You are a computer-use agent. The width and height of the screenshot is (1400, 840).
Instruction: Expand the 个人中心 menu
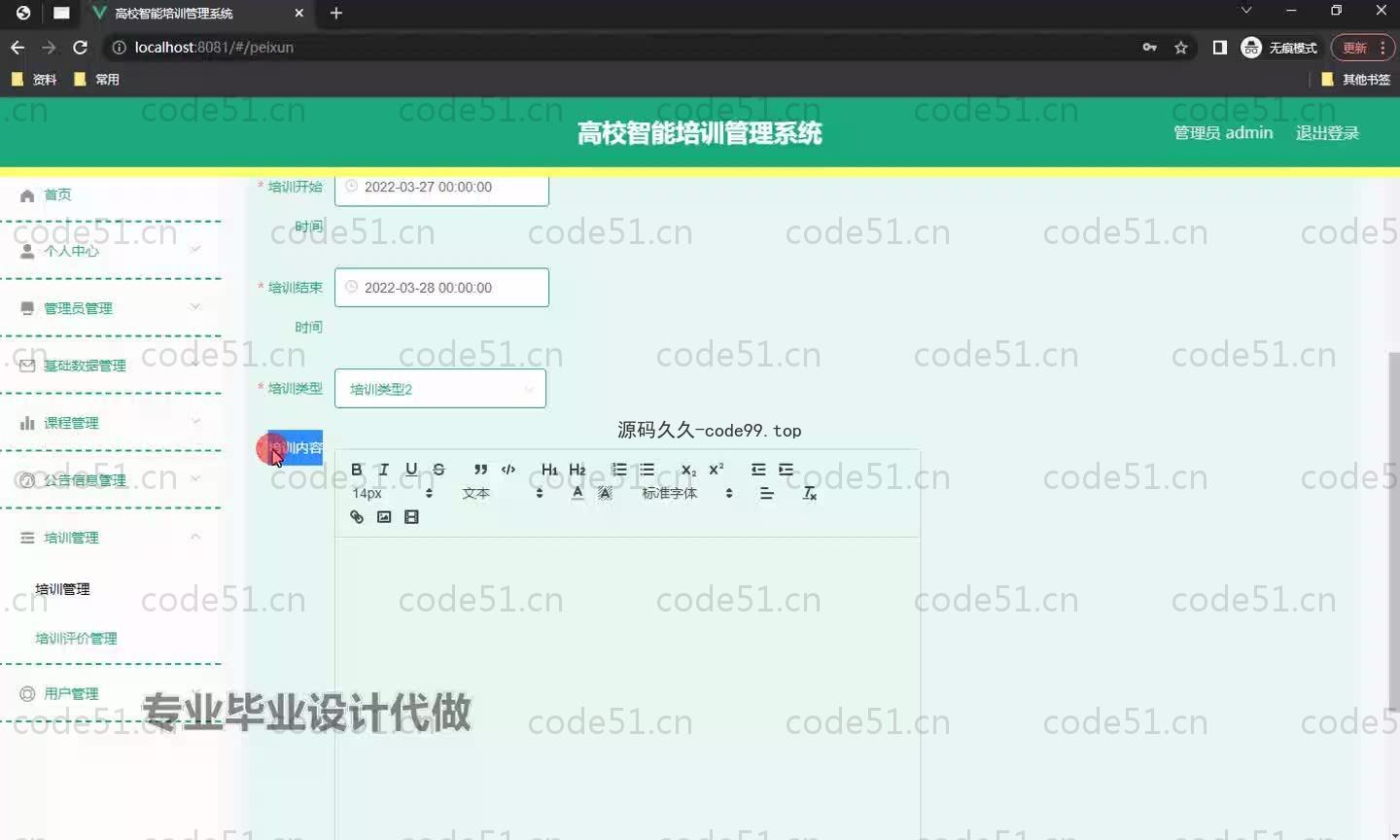(111, 251)
